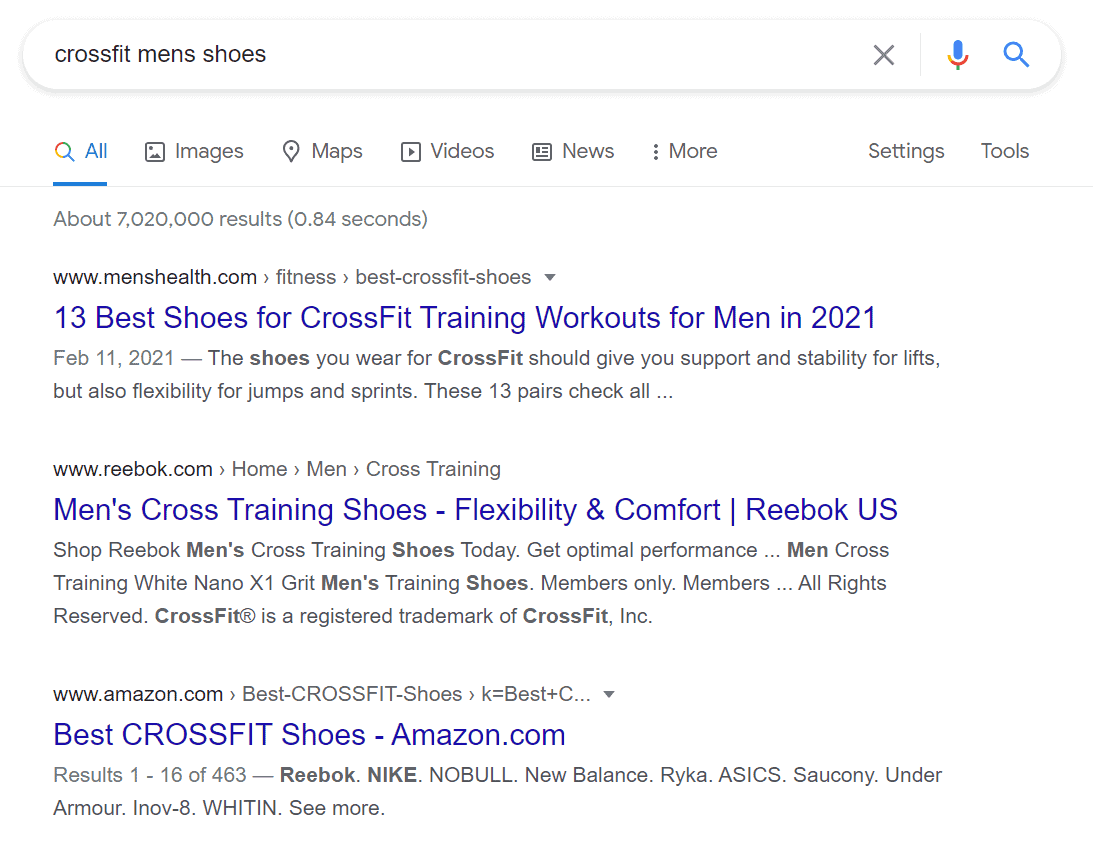This screenshot has height=843, width=1093.
Task: Open the search Tools menu
Action: pyautogui.click(x=1004, y=152)
